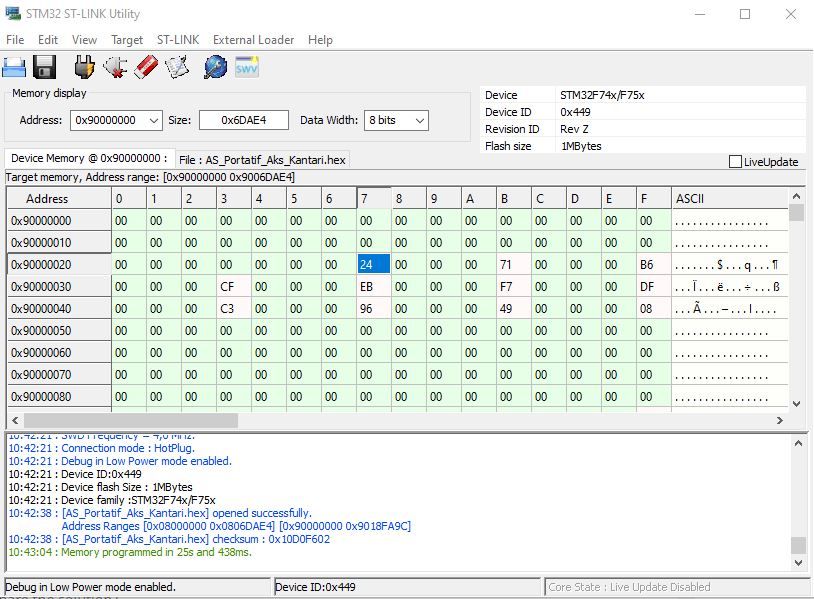This screenshot has width=814, height=599.
Task: Open the Edit menu
Action: (x=48, y=40)
